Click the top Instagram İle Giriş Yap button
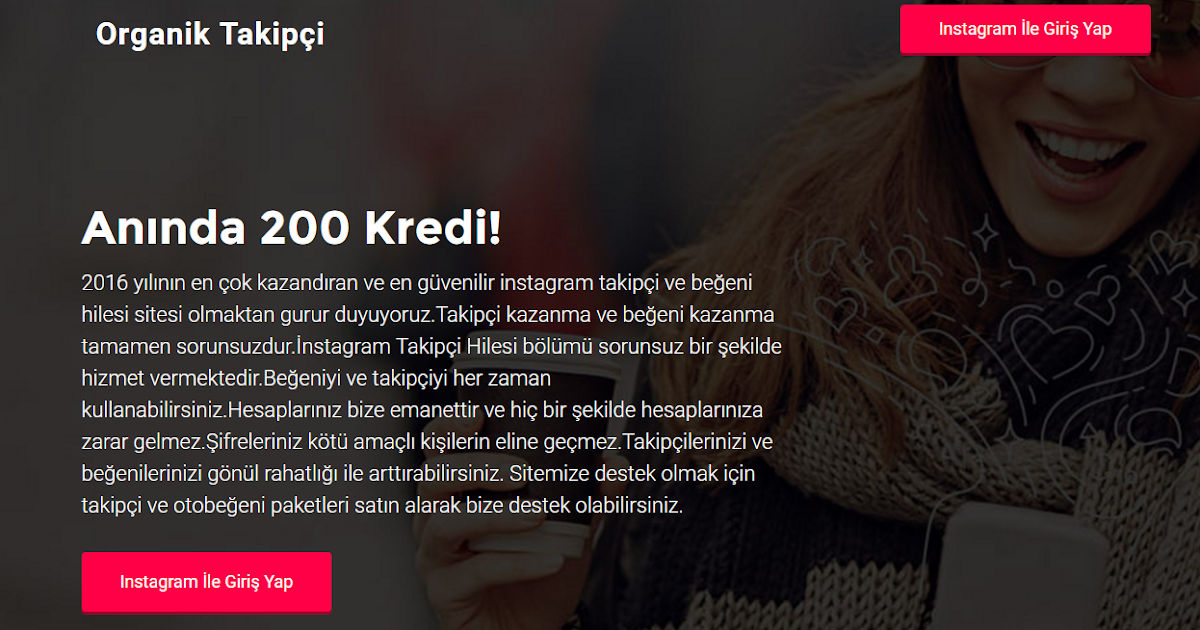Image resolution: width=1200 pixels, height=630 pixels. pyautogui.click(x=1025, y=29)
